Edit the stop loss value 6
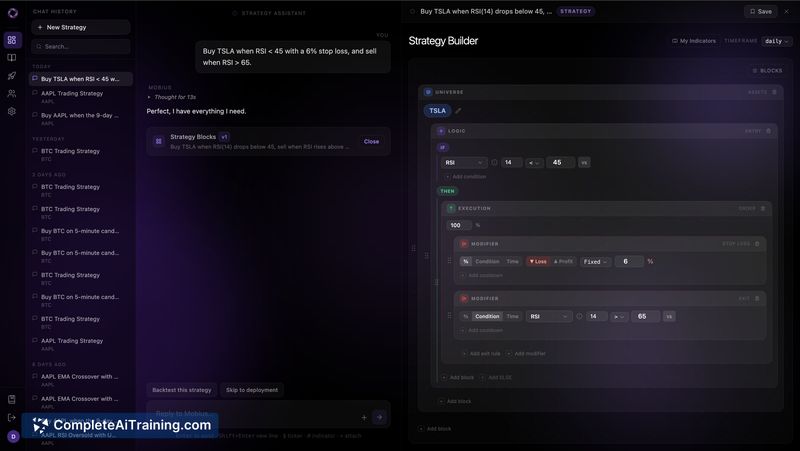Viewport: 800px width, 451px height. tap(629, 262)
